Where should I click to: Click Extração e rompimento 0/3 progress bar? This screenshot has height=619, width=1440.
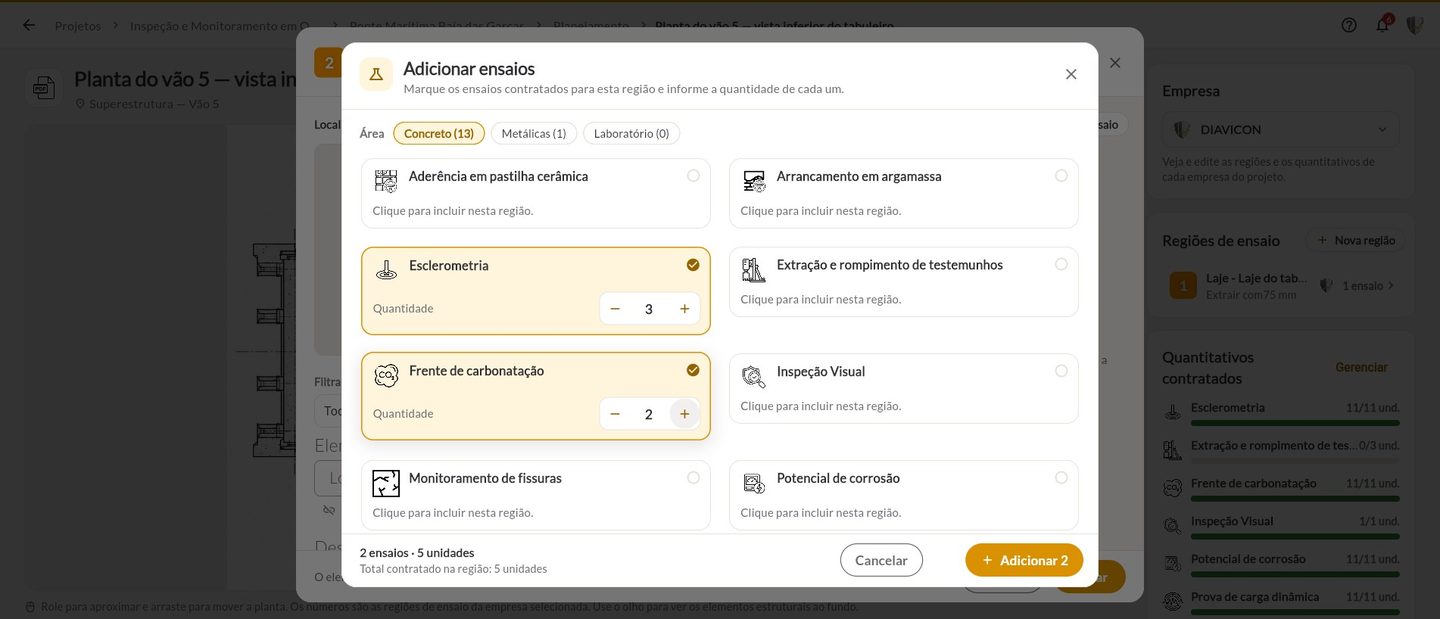click(1295, 461)
